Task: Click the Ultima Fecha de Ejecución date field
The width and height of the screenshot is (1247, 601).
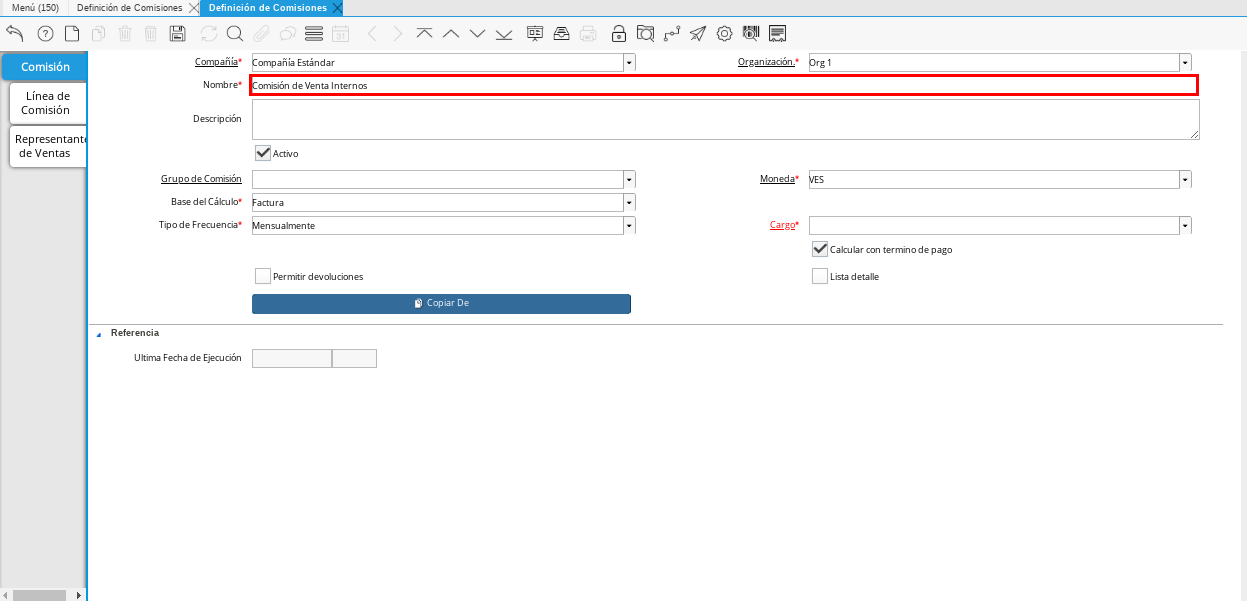Action: point(291,358)
